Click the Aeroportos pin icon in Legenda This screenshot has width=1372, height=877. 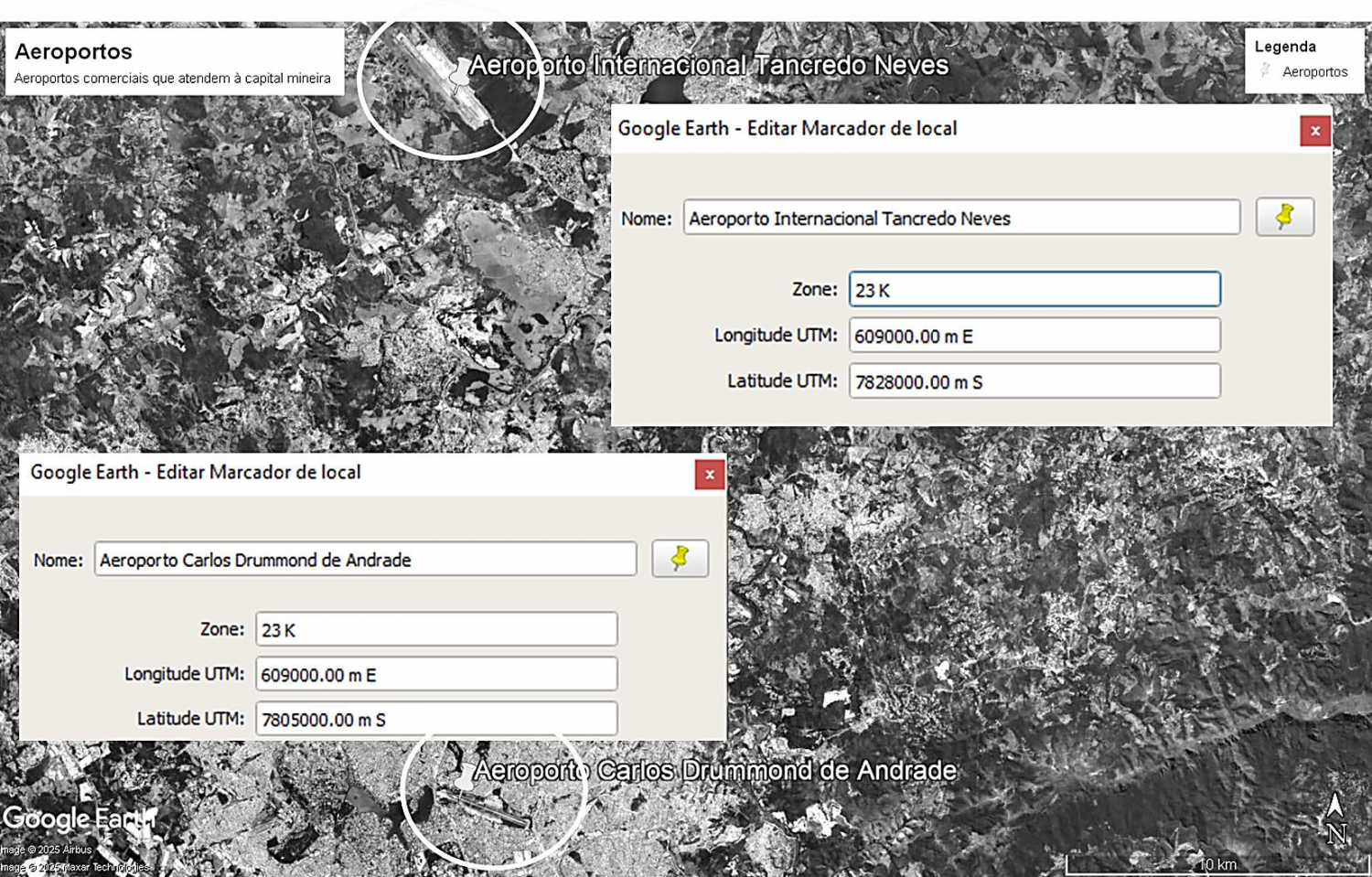pos(1266,71)
